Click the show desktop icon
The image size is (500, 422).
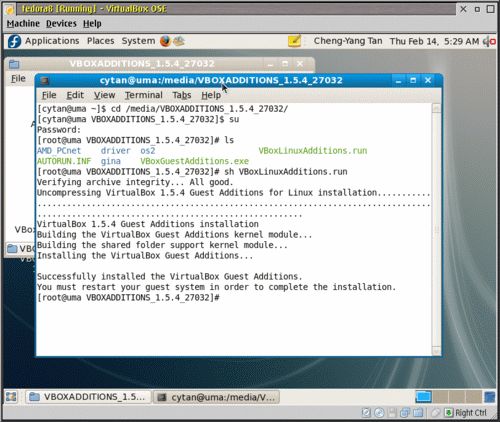[11, 397]
